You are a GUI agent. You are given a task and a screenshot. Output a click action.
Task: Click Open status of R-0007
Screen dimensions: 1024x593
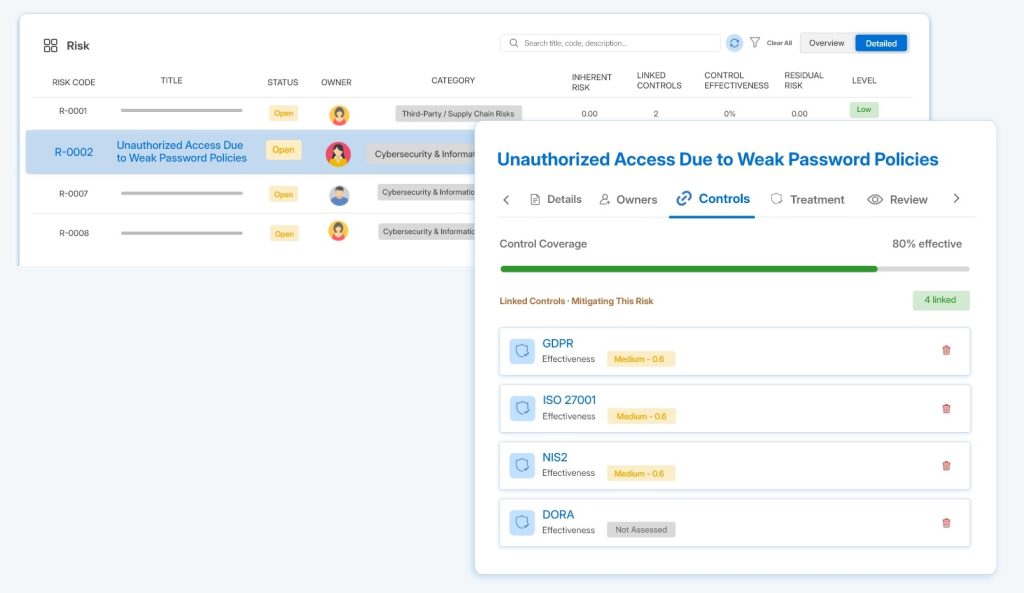[283, 194]
